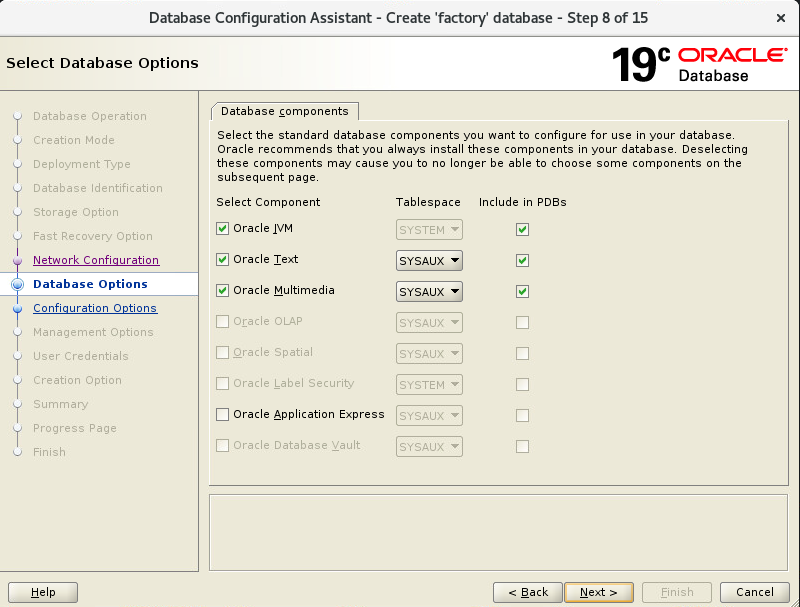Toggle Include in PDBs for Database Vault
The width and height of the screenshot is (800, 607).
pos(522,447)
